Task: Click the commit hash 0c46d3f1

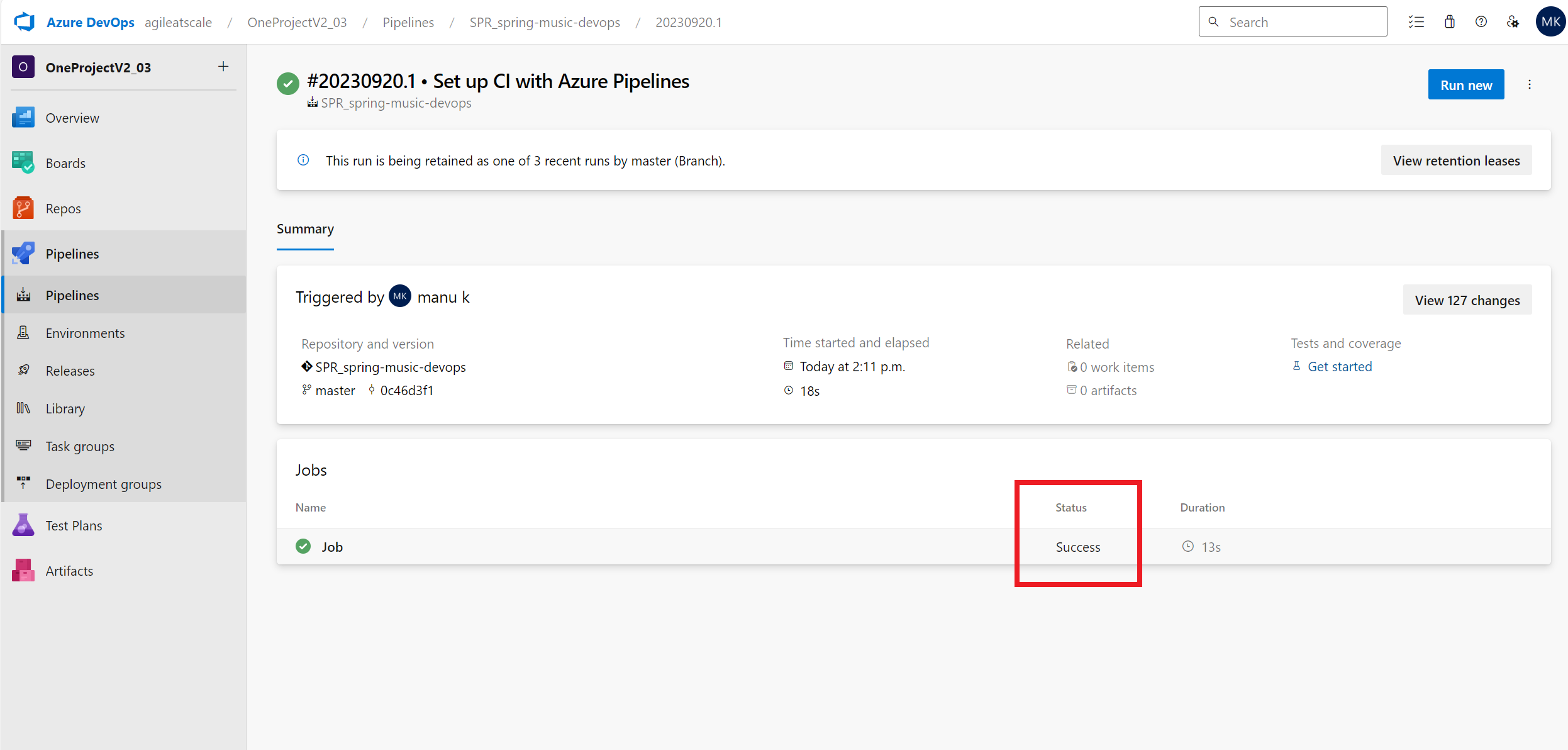Action: (407, 390)
